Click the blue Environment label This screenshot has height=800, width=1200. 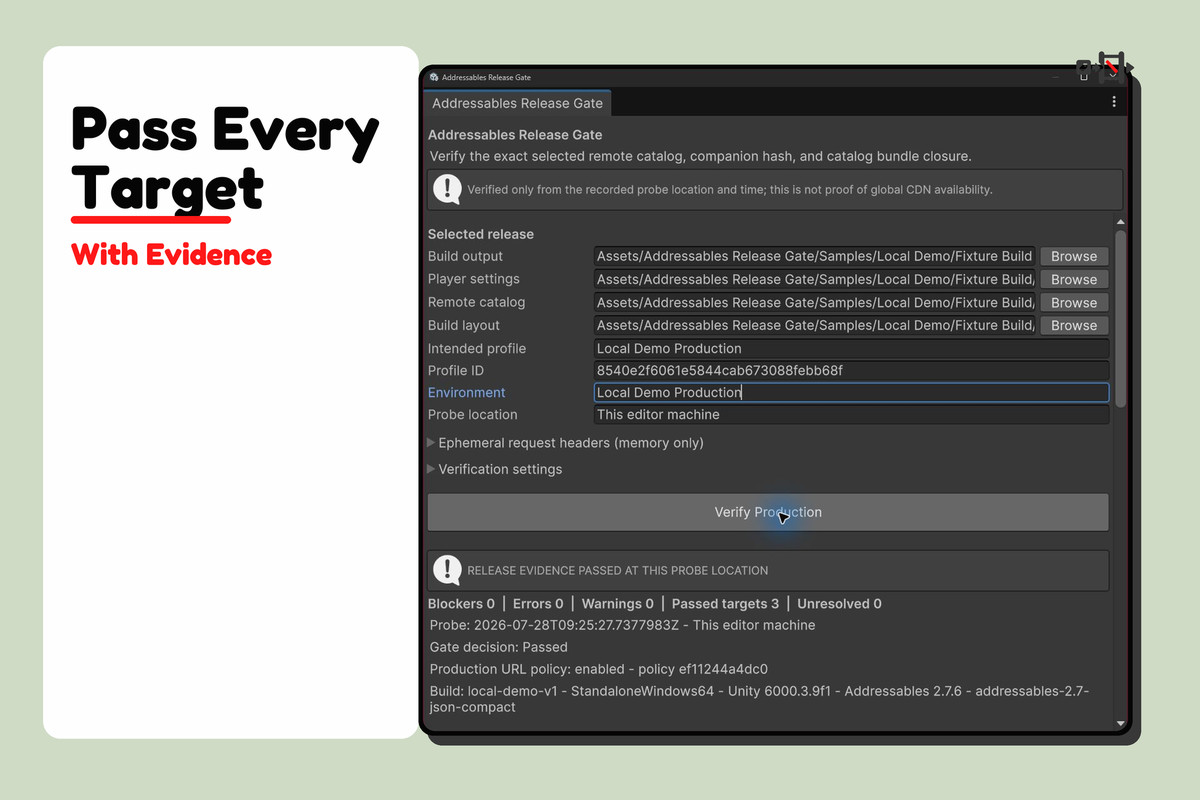coord(467,392)
